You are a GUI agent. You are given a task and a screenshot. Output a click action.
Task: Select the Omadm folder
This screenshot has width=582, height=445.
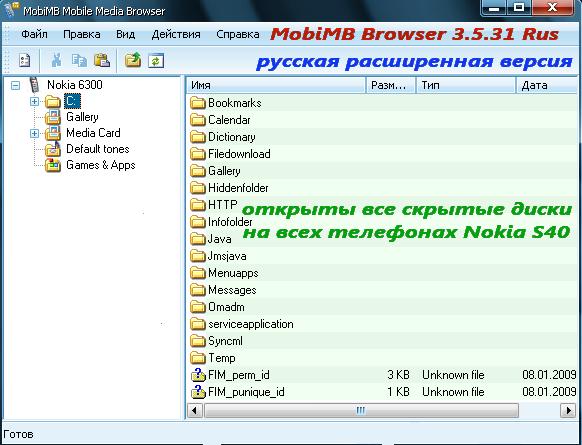pos(226,307)
